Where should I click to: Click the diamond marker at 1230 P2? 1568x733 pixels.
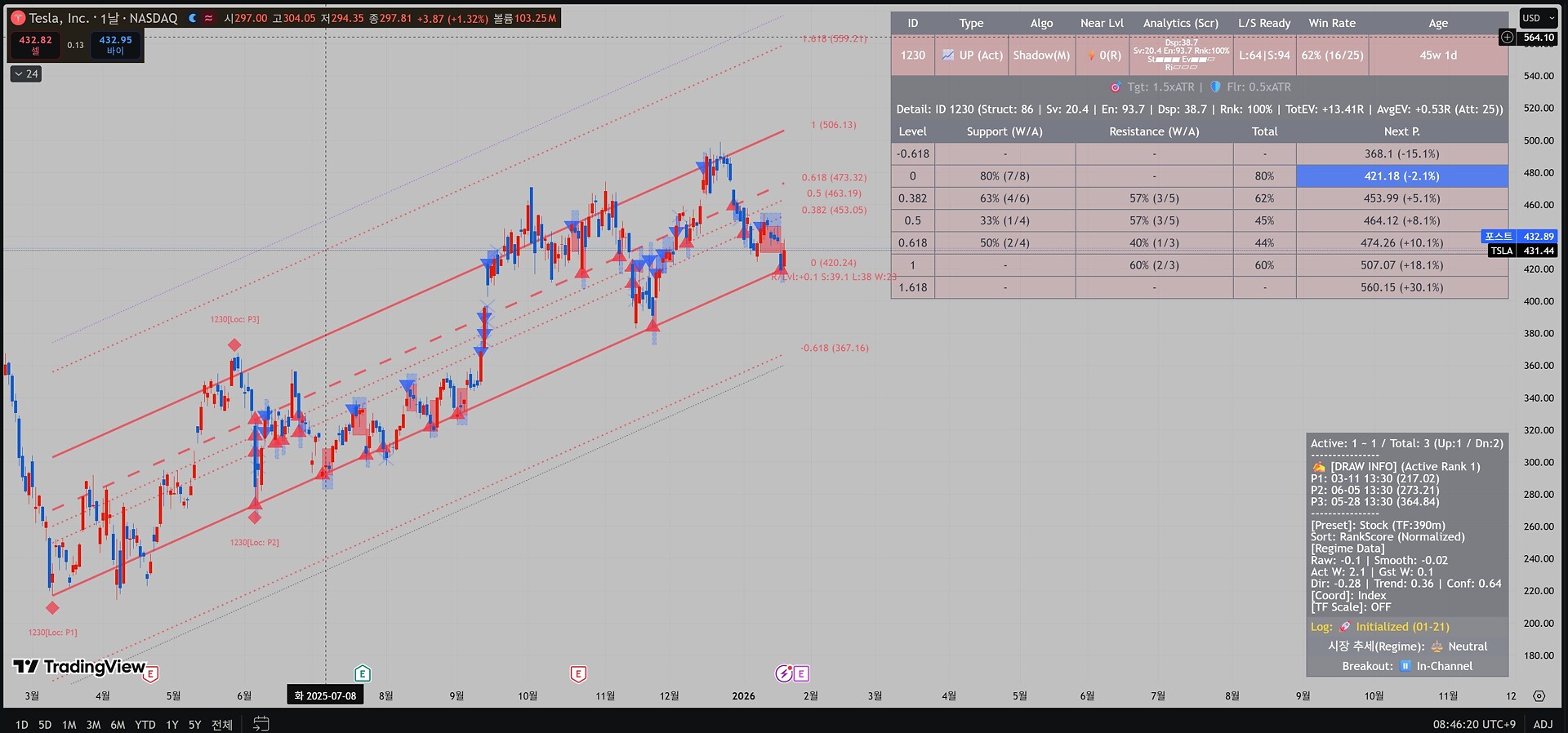click(255, 517)
